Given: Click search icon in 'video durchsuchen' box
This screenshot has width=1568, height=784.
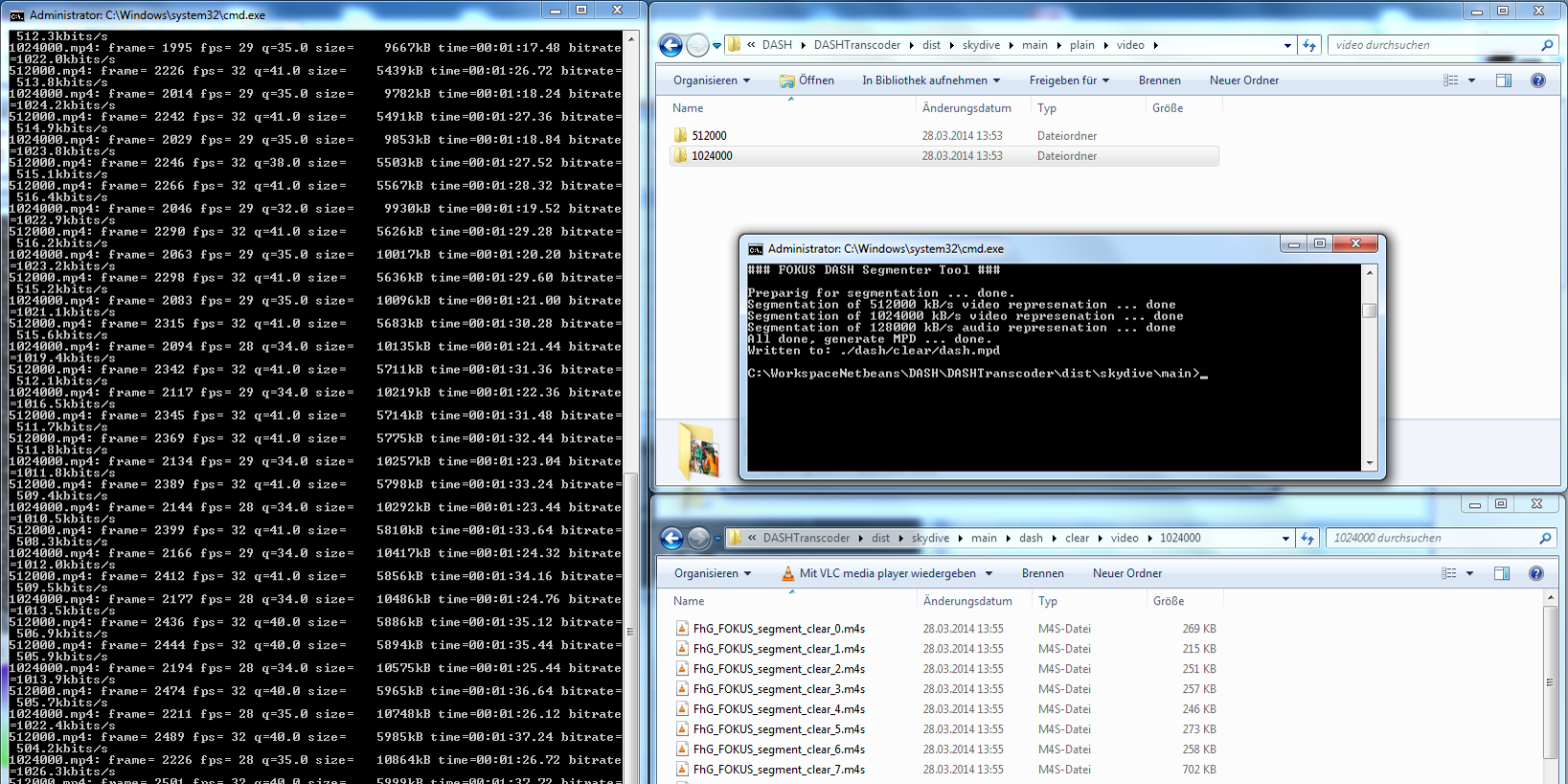Looking at the screenshot, I should point(1546,45).
